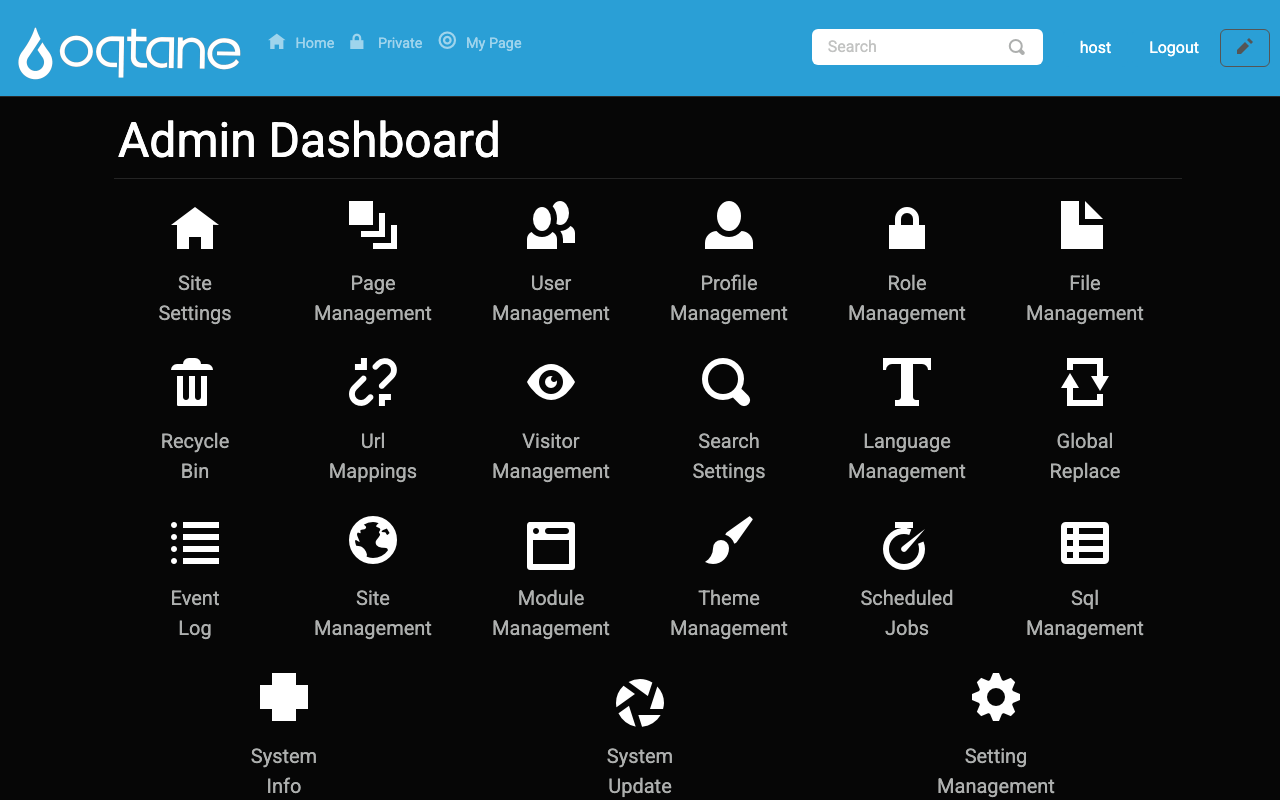Screen dimensions: 1280x800
Task: Open Recycle Bin trash icon
Action: tap(192, 382)
